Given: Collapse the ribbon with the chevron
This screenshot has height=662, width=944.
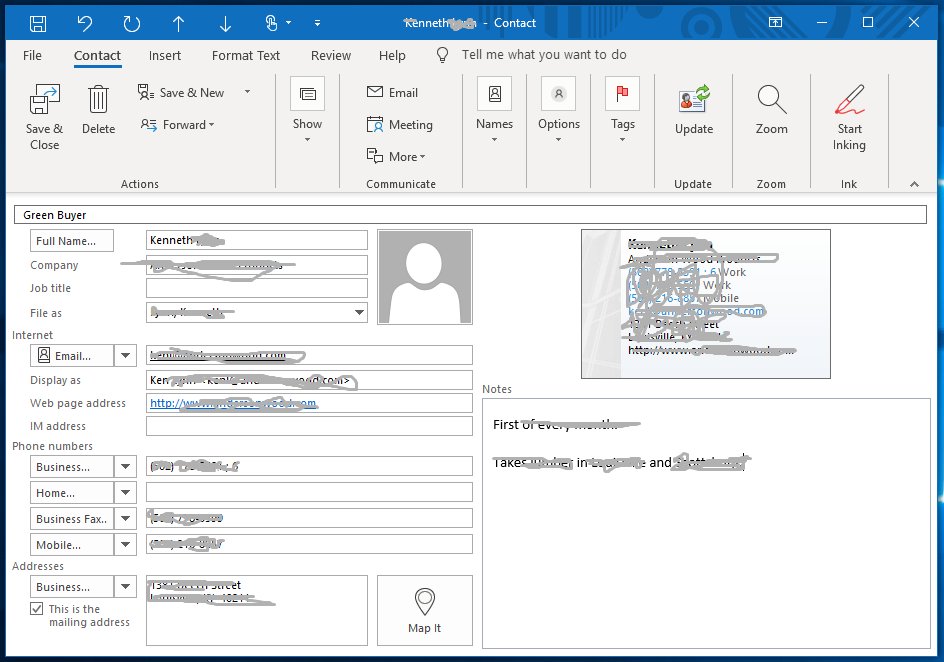Looking at the screenshot, I should pos(914,184).
